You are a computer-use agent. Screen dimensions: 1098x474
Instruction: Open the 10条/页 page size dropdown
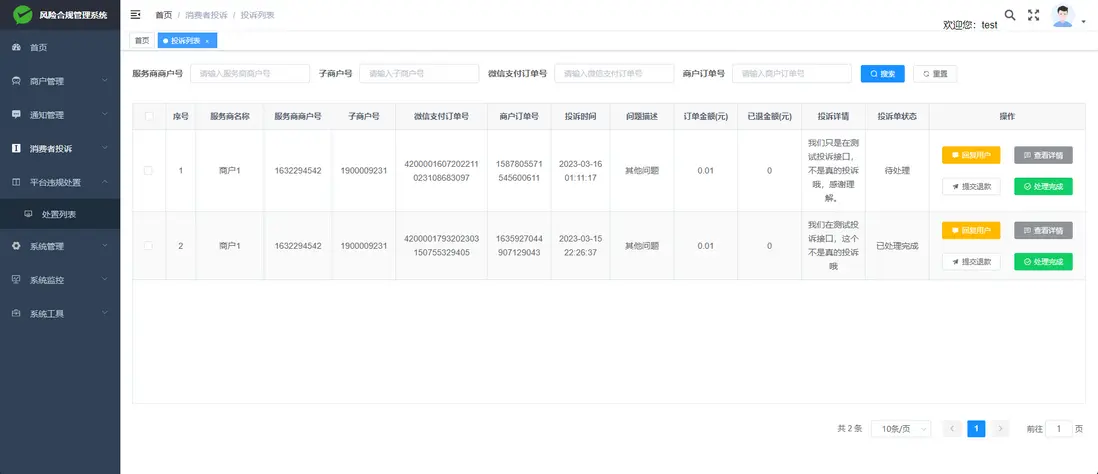[x=901, y=429]
